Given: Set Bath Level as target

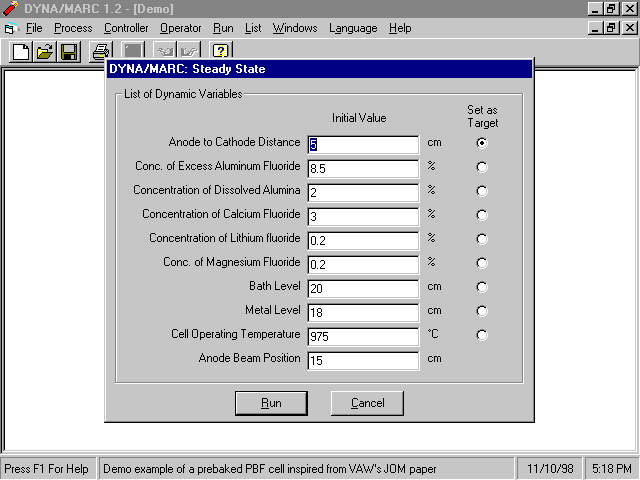Looking at the screenshot, I should pyautogui.click(x=482, y=287).
